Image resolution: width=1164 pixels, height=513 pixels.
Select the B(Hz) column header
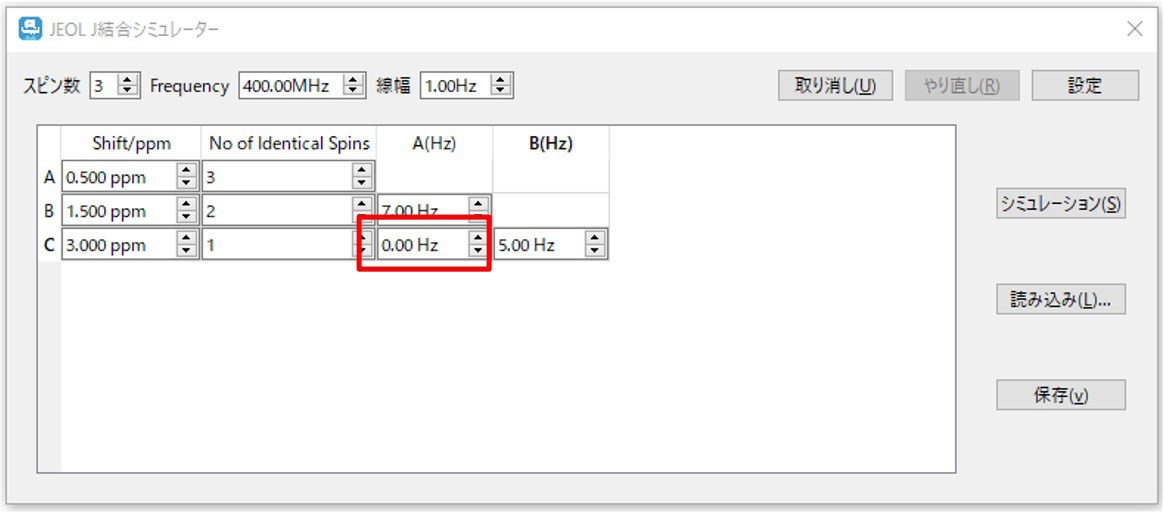550,143
